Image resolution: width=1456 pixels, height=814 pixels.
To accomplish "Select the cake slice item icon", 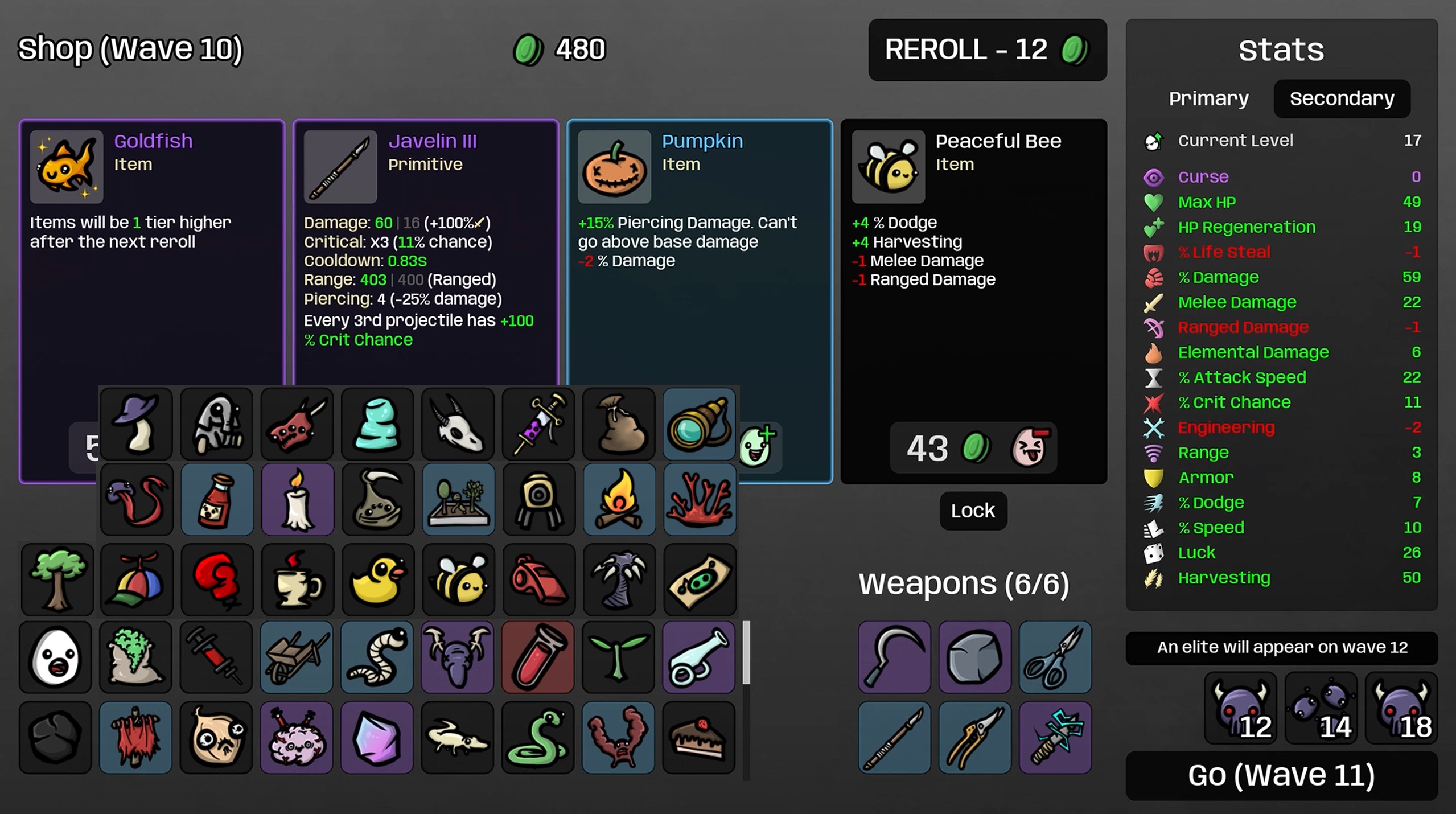I will coord(699,737).
